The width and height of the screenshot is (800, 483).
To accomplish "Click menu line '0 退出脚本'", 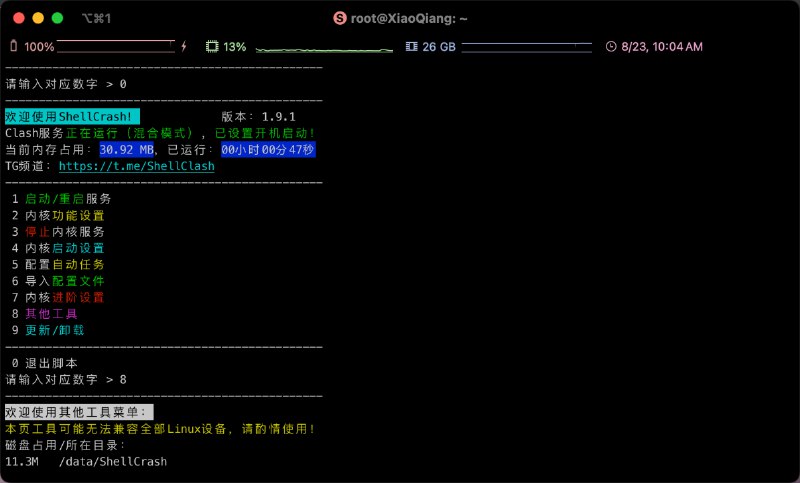I will 44,363.
